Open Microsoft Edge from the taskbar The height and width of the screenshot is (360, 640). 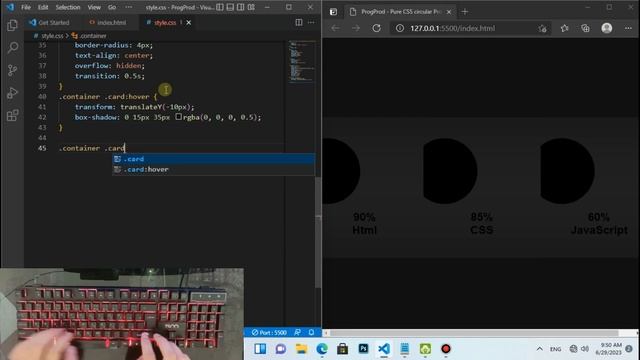(322, 349)
